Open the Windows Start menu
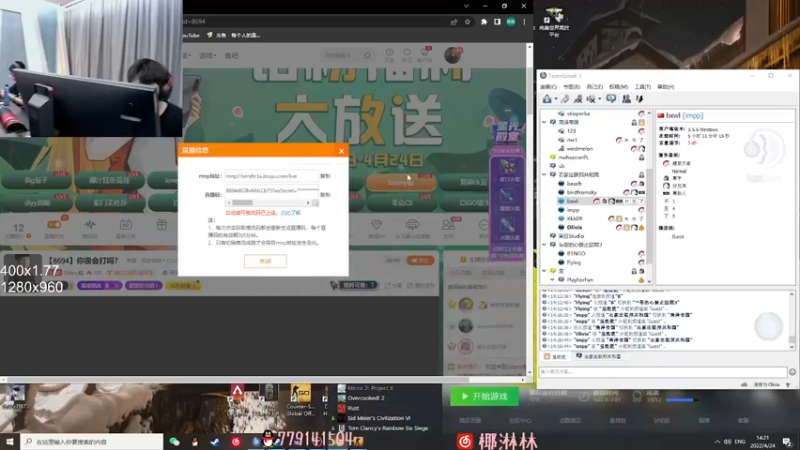Image resolution: width=800 pixels, height=450 pixels. click(9, 441)
